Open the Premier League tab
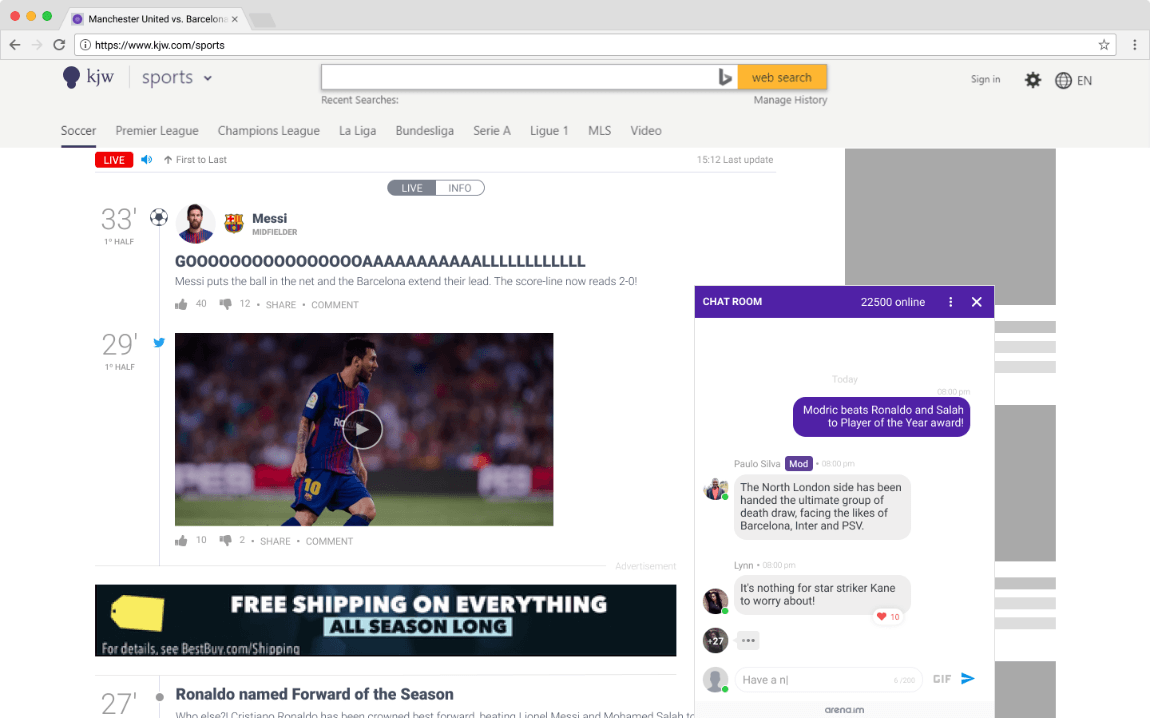Screen dimensions: 1150x718 pos(157,131)
